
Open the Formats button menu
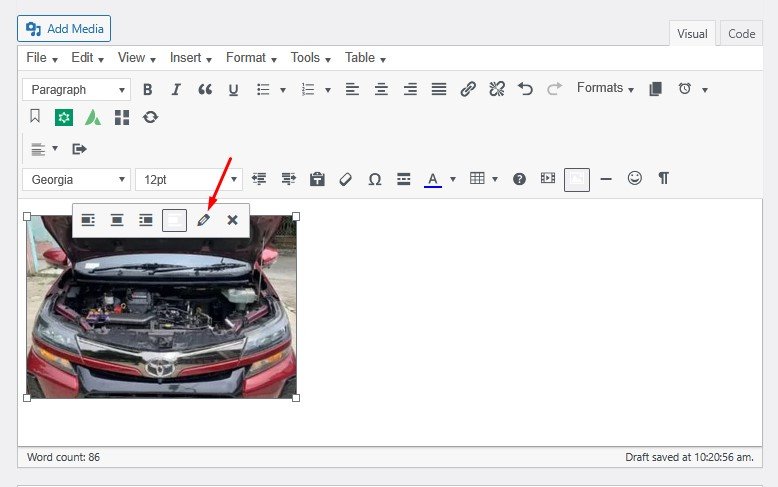[605, 88]
